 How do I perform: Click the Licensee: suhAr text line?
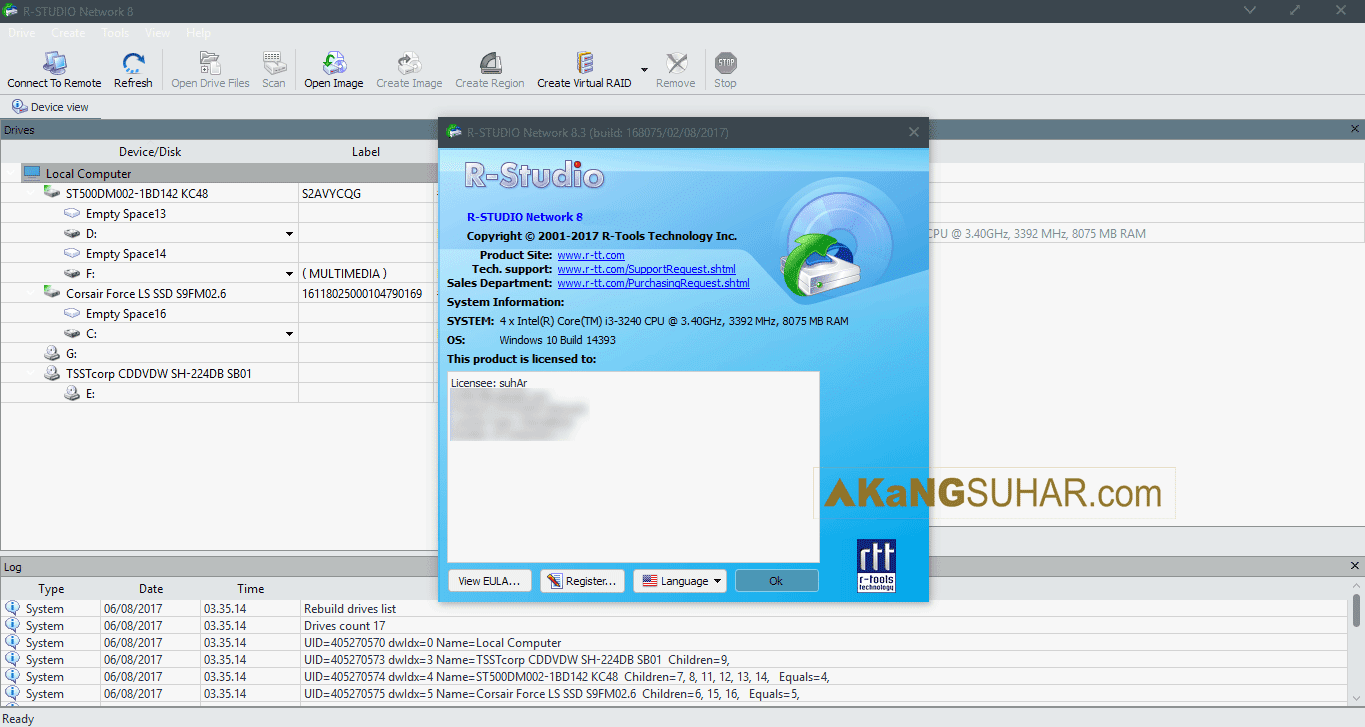[488, 383]
